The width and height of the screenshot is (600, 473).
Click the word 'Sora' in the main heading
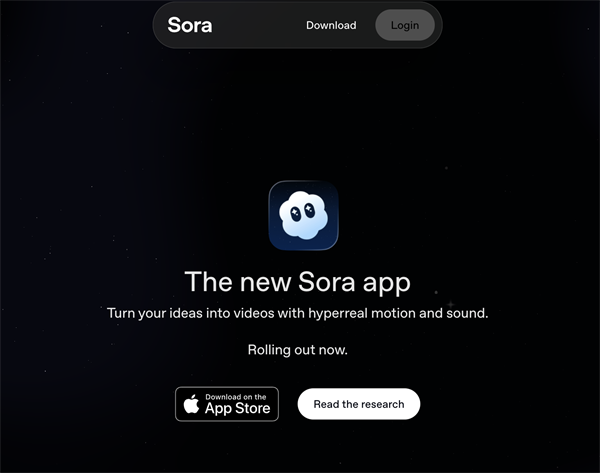(x=327, y=282)
